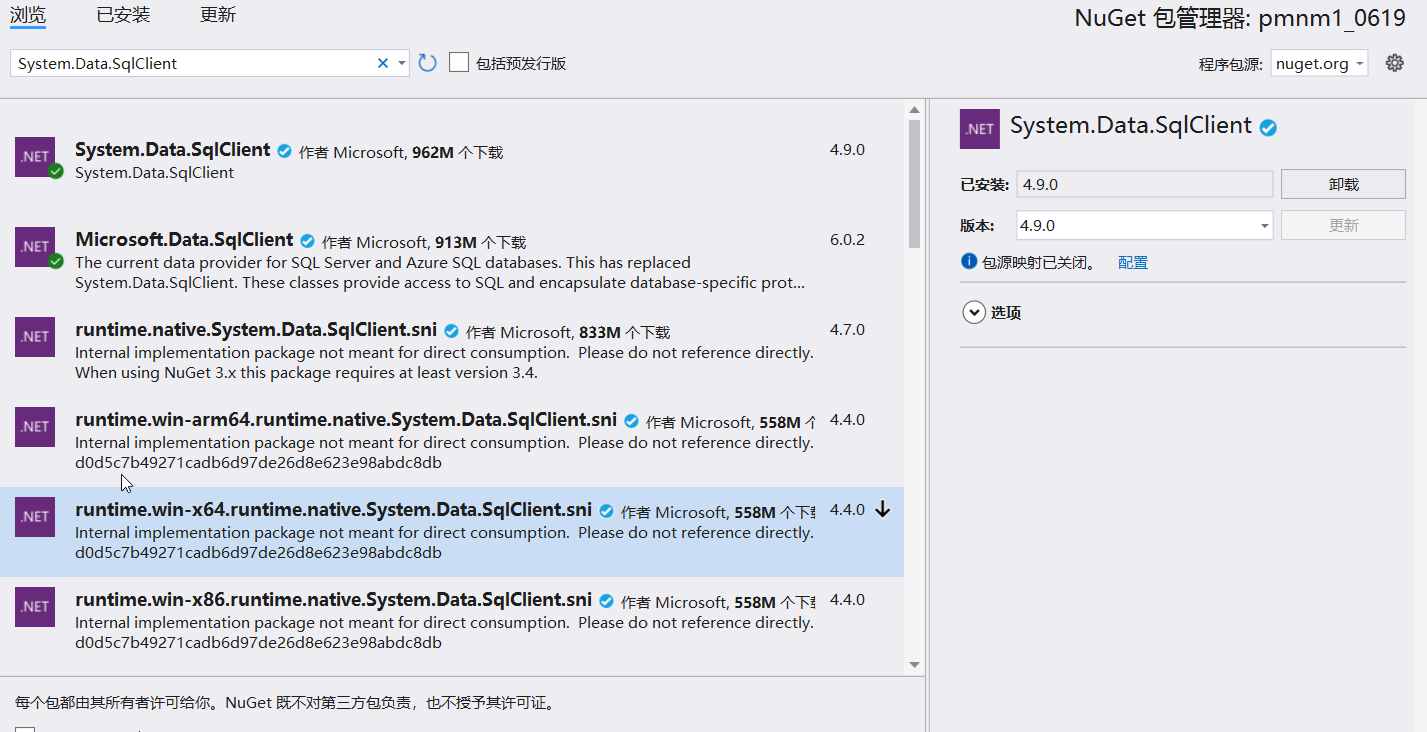Open the 程序包源 nuget.org dropdown

[1319, 63]
